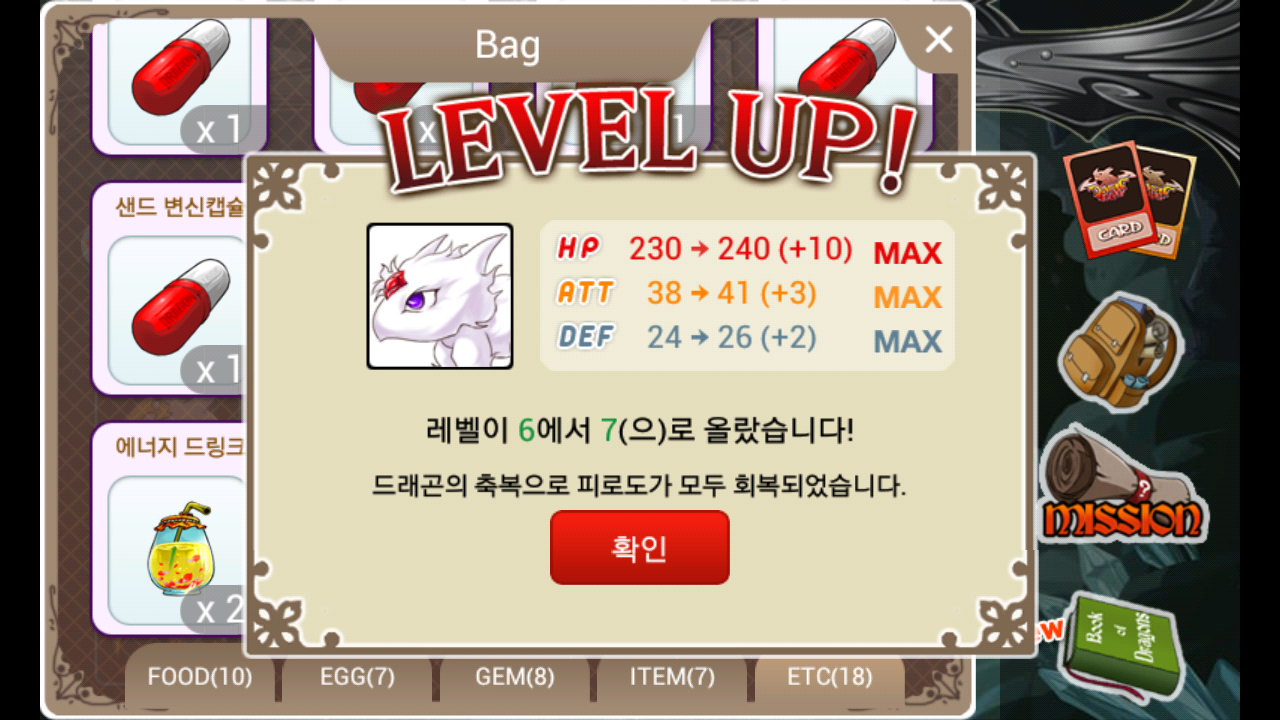Open the Mission scroll icon
The image size is (1280, 720).
coord(1121,487)
